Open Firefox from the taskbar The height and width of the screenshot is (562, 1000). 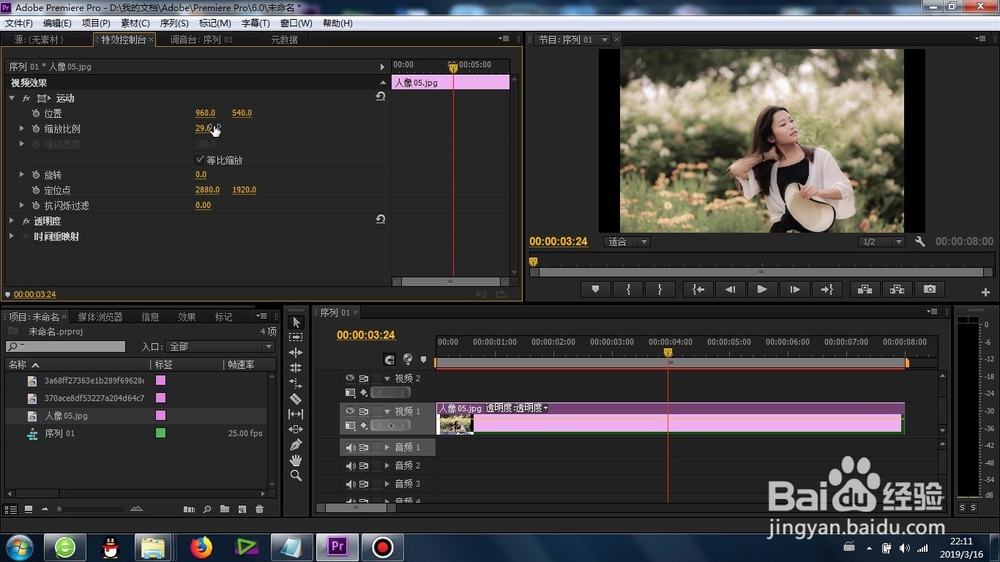pyautogui.click(x=201, y=547)
